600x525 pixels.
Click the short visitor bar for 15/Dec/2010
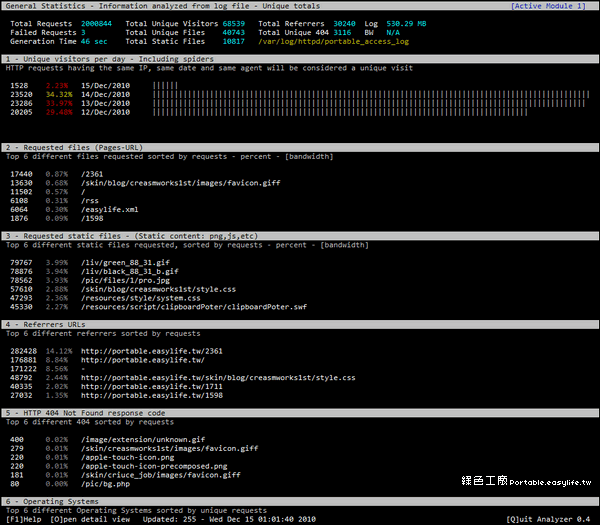(x=165, y=86)
